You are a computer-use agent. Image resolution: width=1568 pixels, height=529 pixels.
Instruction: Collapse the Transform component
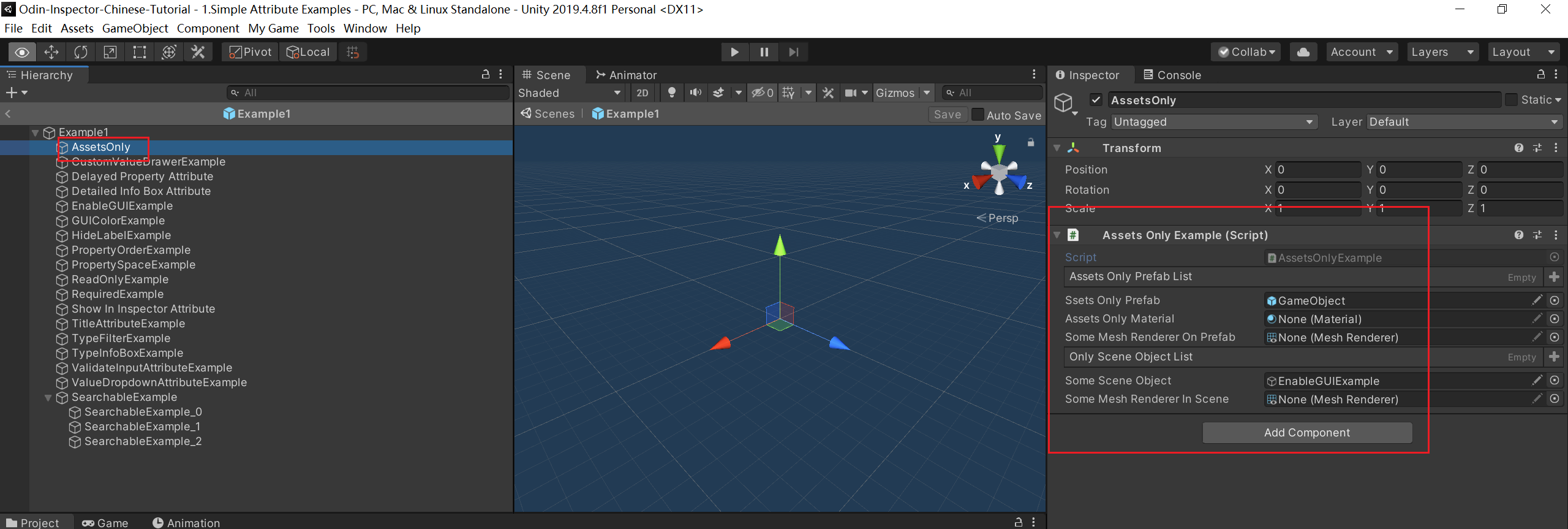click(x=1057, y=148)
